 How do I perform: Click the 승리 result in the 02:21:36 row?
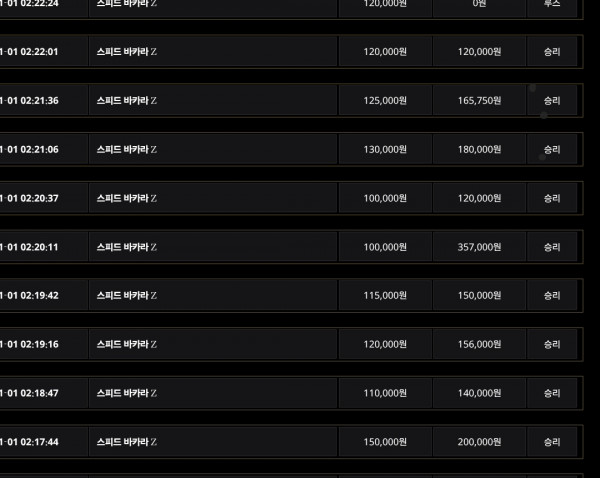pos(552,100)
